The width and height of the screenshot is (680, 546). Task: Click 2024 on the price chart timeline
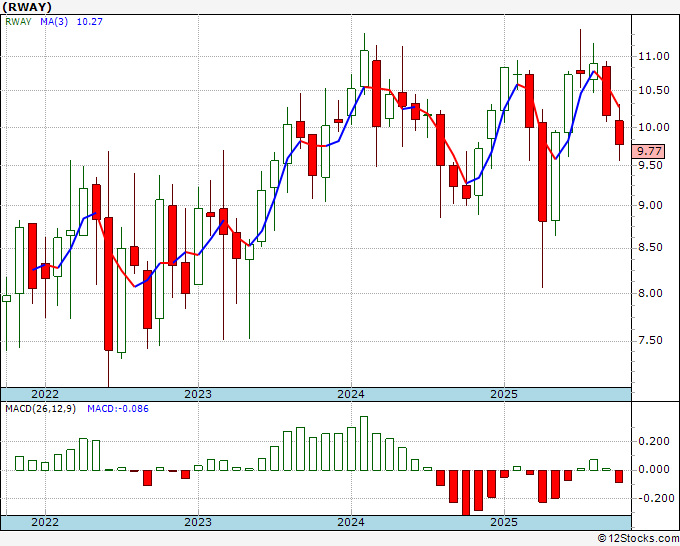click(351, 394)
